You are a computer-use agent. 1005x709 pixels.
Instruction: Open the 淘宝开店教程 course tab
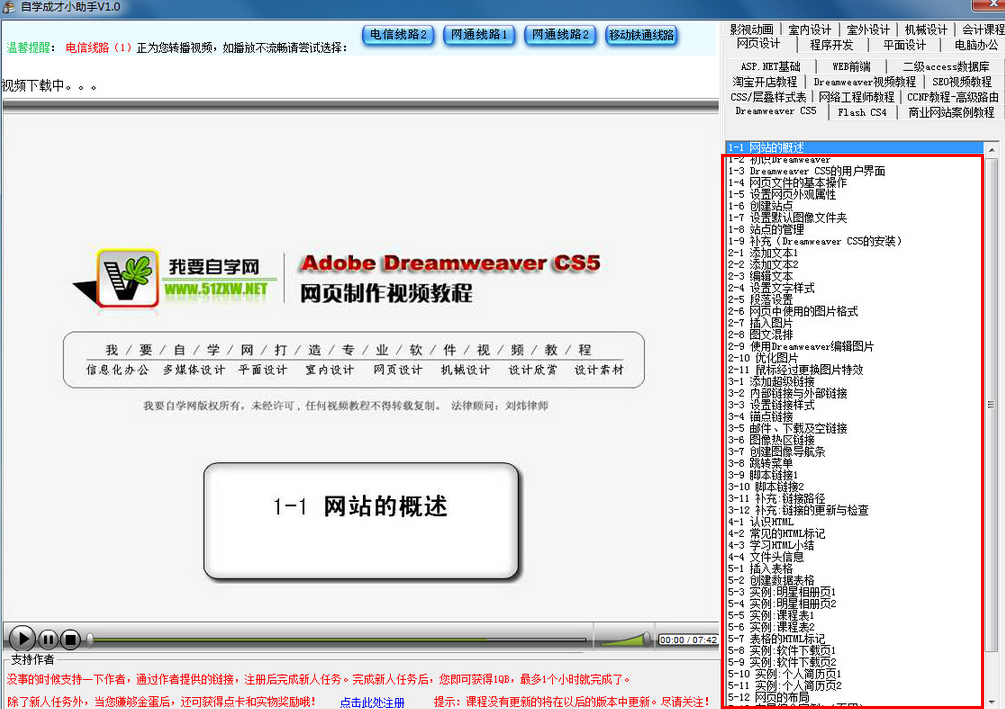point(765,82)
